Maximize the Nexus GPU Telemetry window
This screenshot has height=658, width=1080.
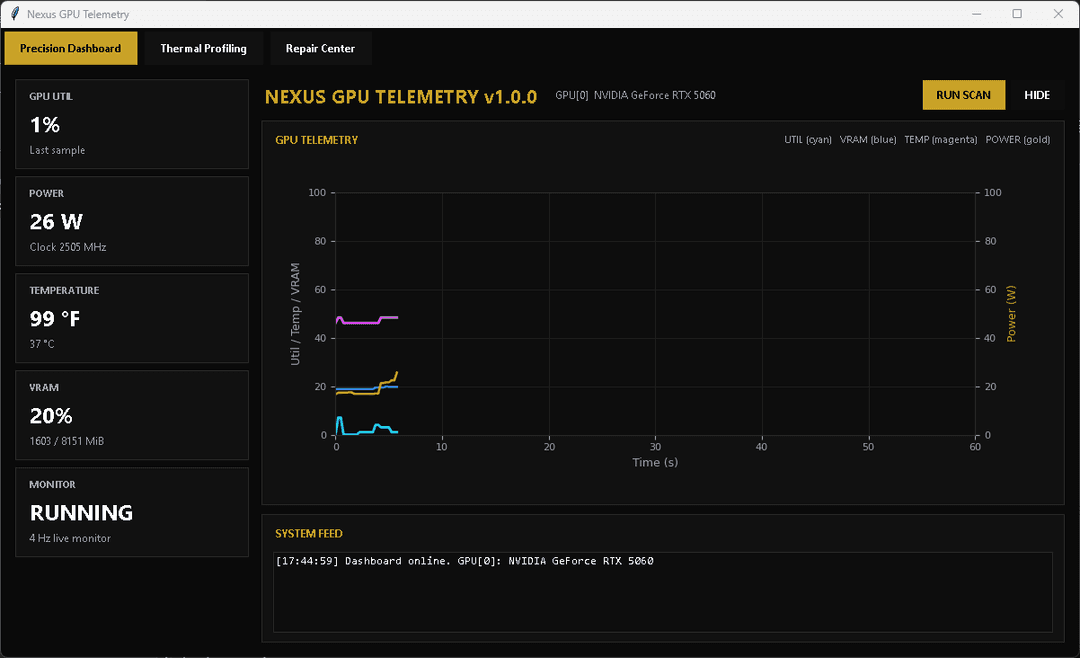[x=1017, y=14]
